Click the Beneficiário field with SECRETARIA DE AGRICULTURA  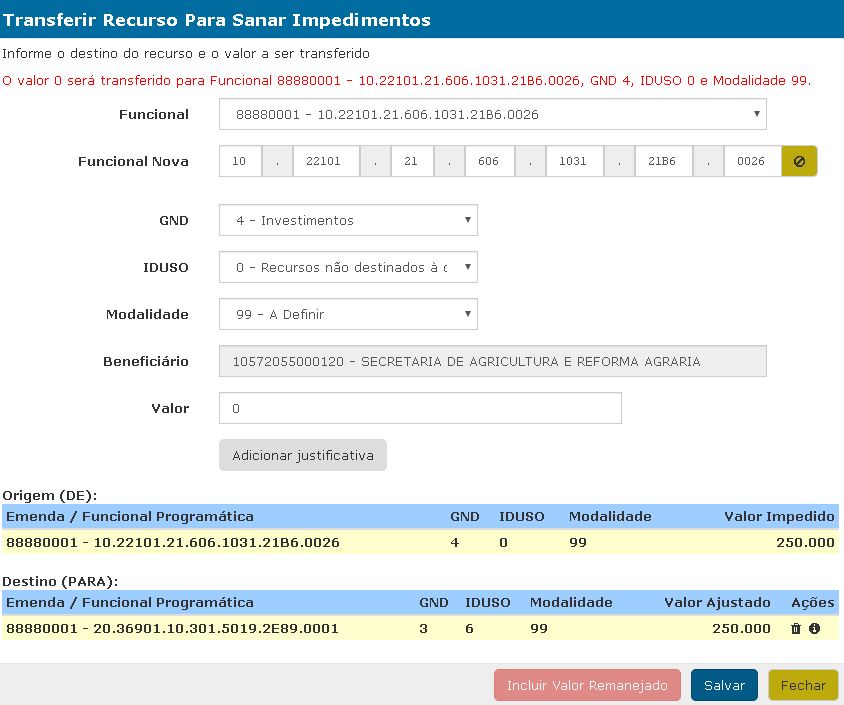(492, 361)
